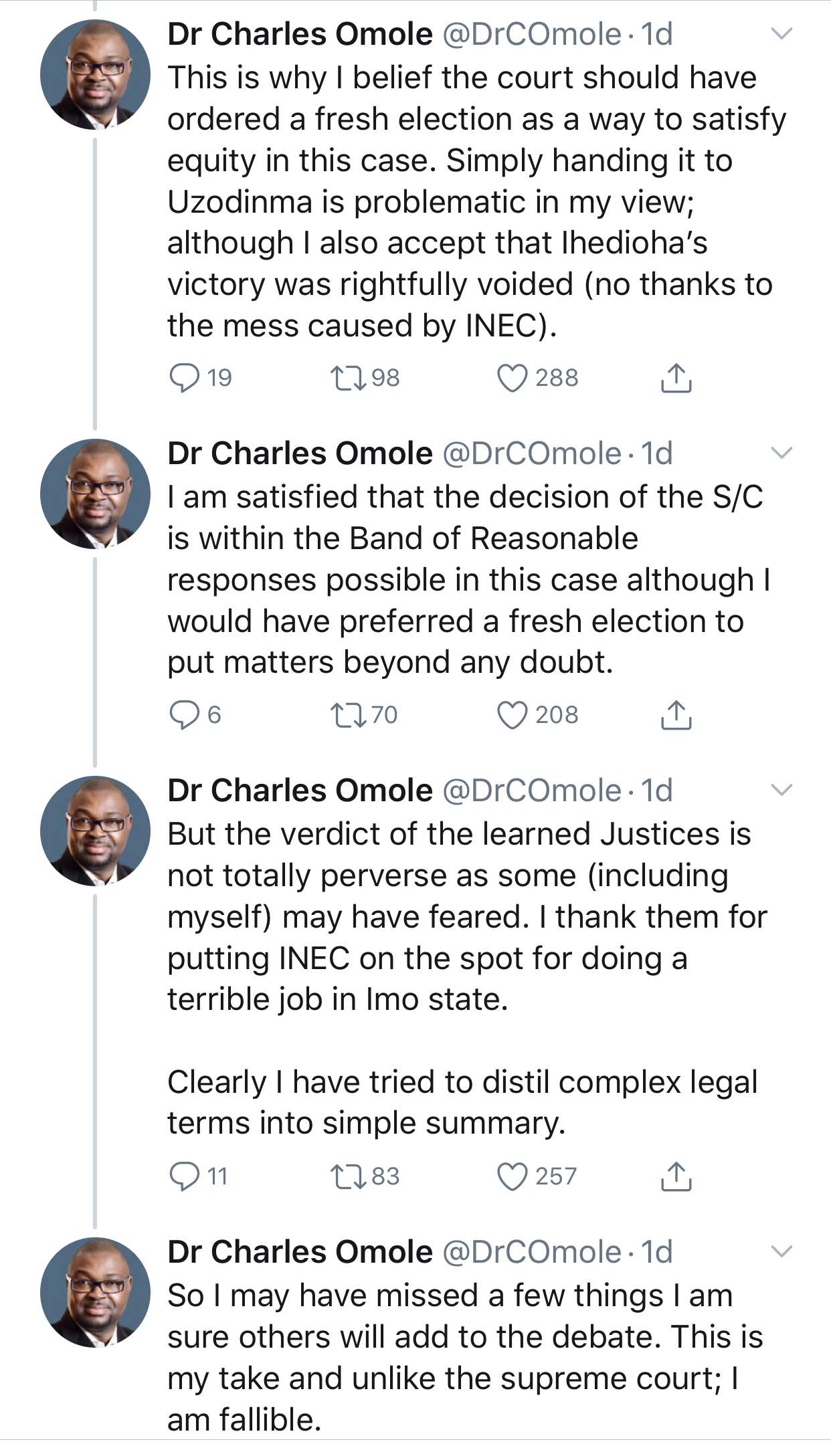Share the tweet about Imo state
Screen dimensions: 831x1456
click(676, 1176)
